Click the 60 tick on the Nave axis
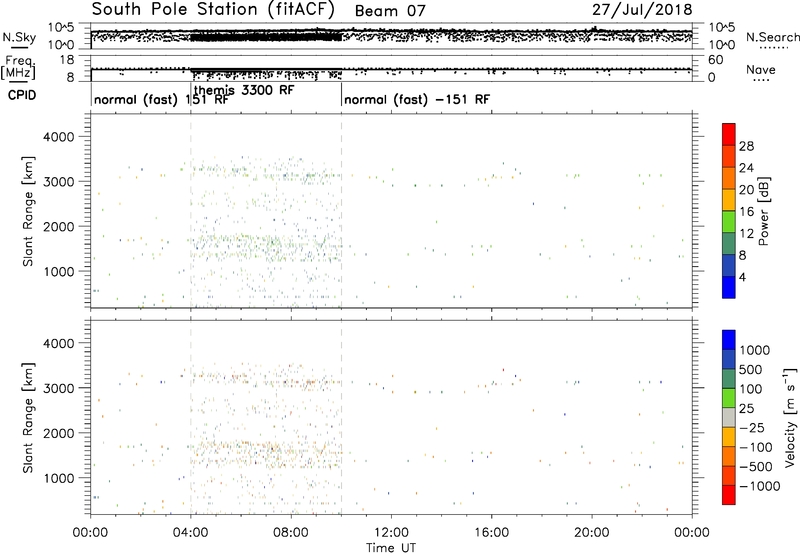 point(715,60)
